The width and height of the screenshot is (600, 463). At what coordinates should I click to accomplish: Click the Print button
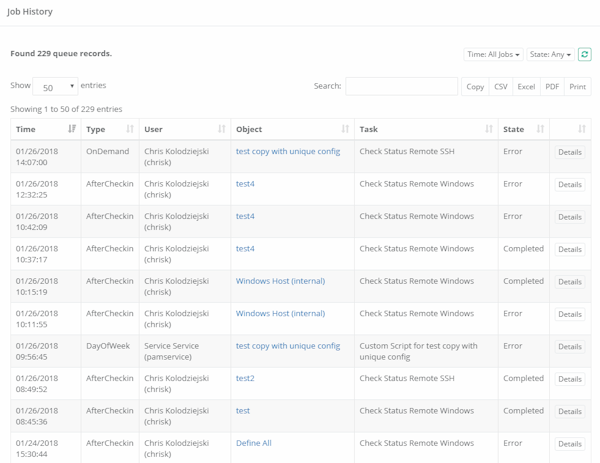coord(578,87)
